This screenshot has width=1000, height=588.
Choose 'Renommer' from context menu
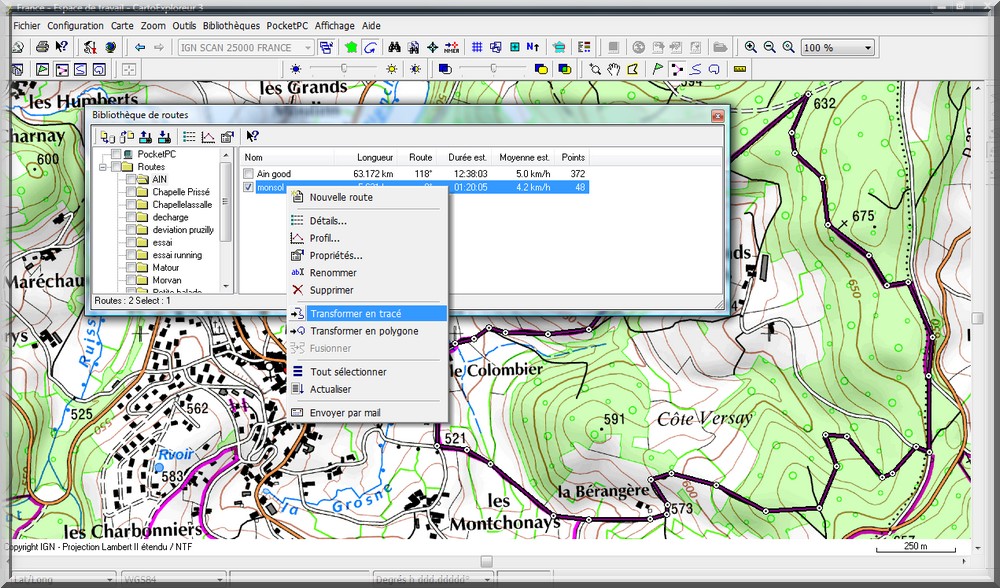point(367,273)
